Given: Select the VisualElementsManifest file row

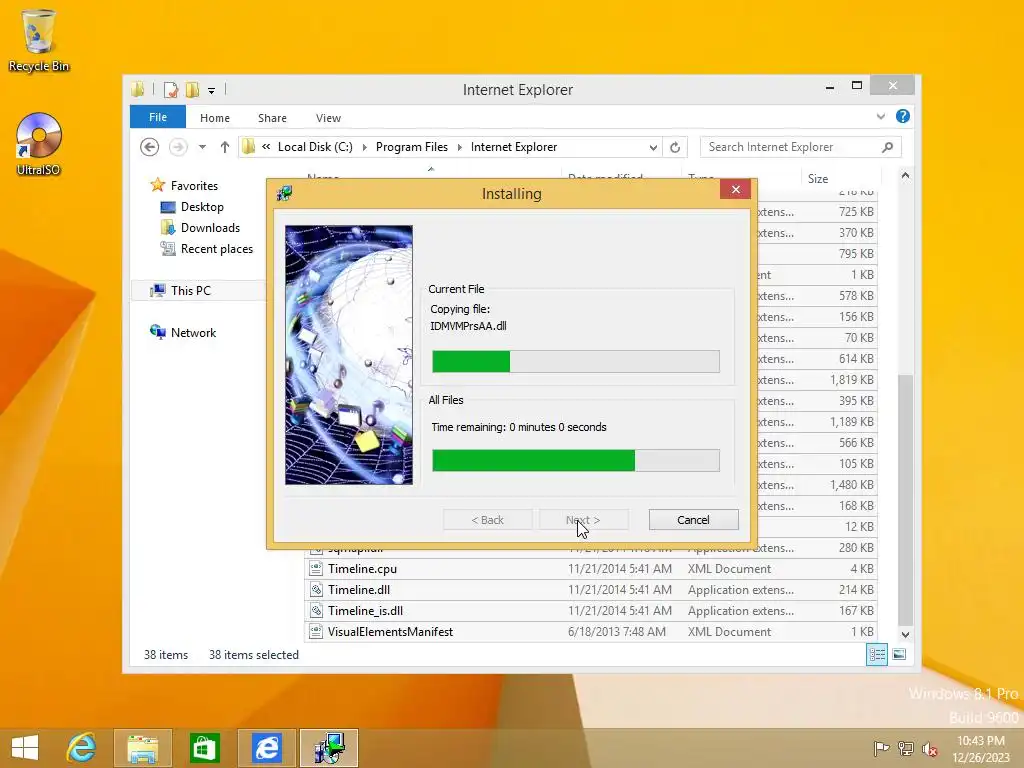Looking at the screenshot, I should [591, 632].
